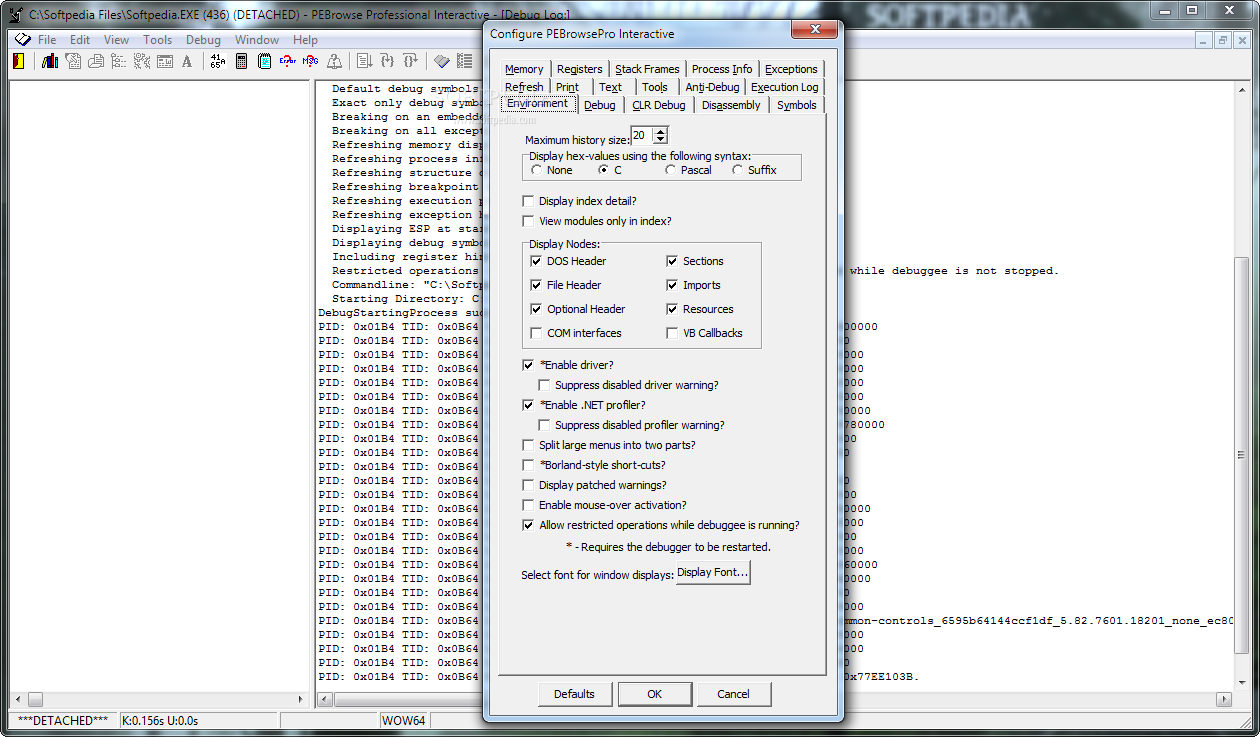
Task: Click the ***DETACHED*** status bar entry
Action: point(63,720)
